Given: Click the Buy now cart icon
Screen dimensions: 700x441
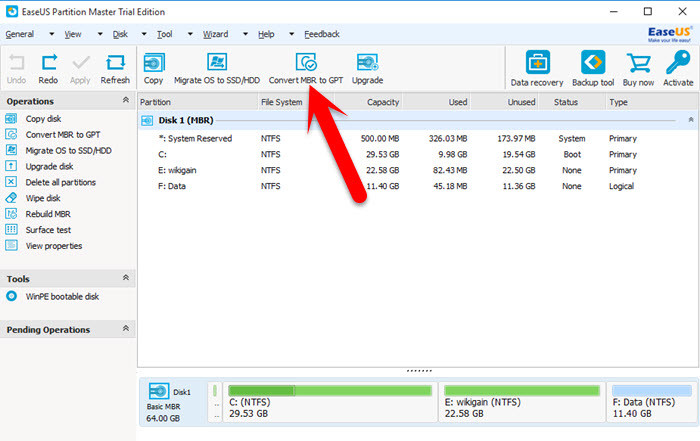Looking at the screenshot, I should [638, 64].
